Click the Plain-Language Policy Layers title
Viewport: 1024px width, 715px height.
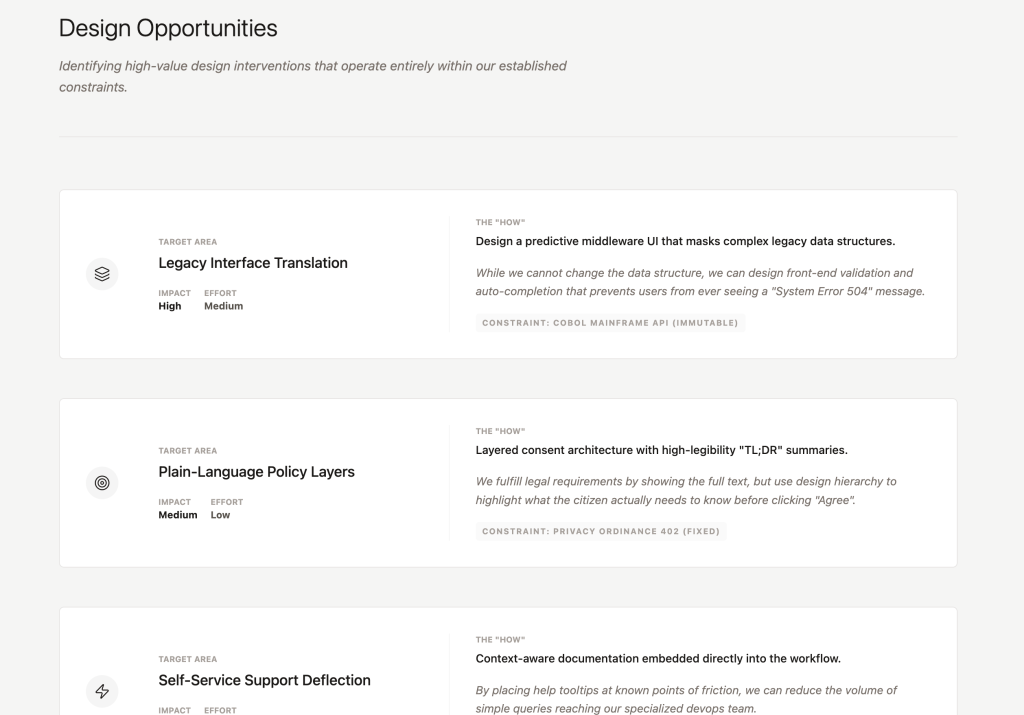tap(256, 472)
